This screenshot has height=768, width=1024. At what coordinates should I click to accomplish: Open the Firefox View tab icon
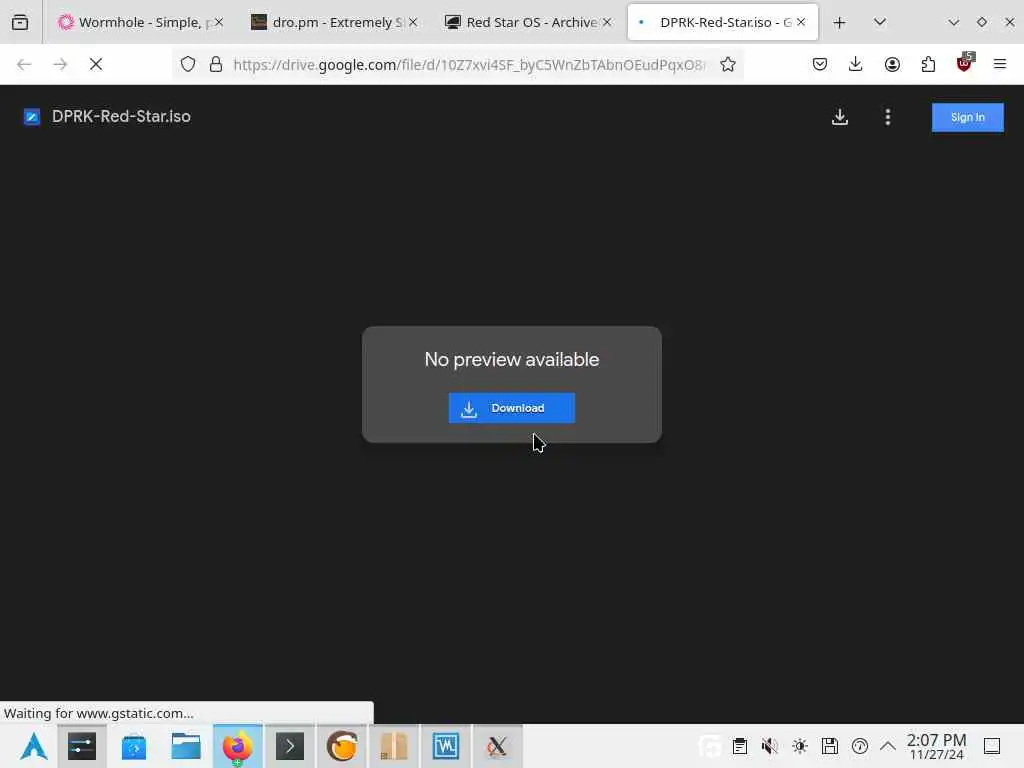(20, 22)
